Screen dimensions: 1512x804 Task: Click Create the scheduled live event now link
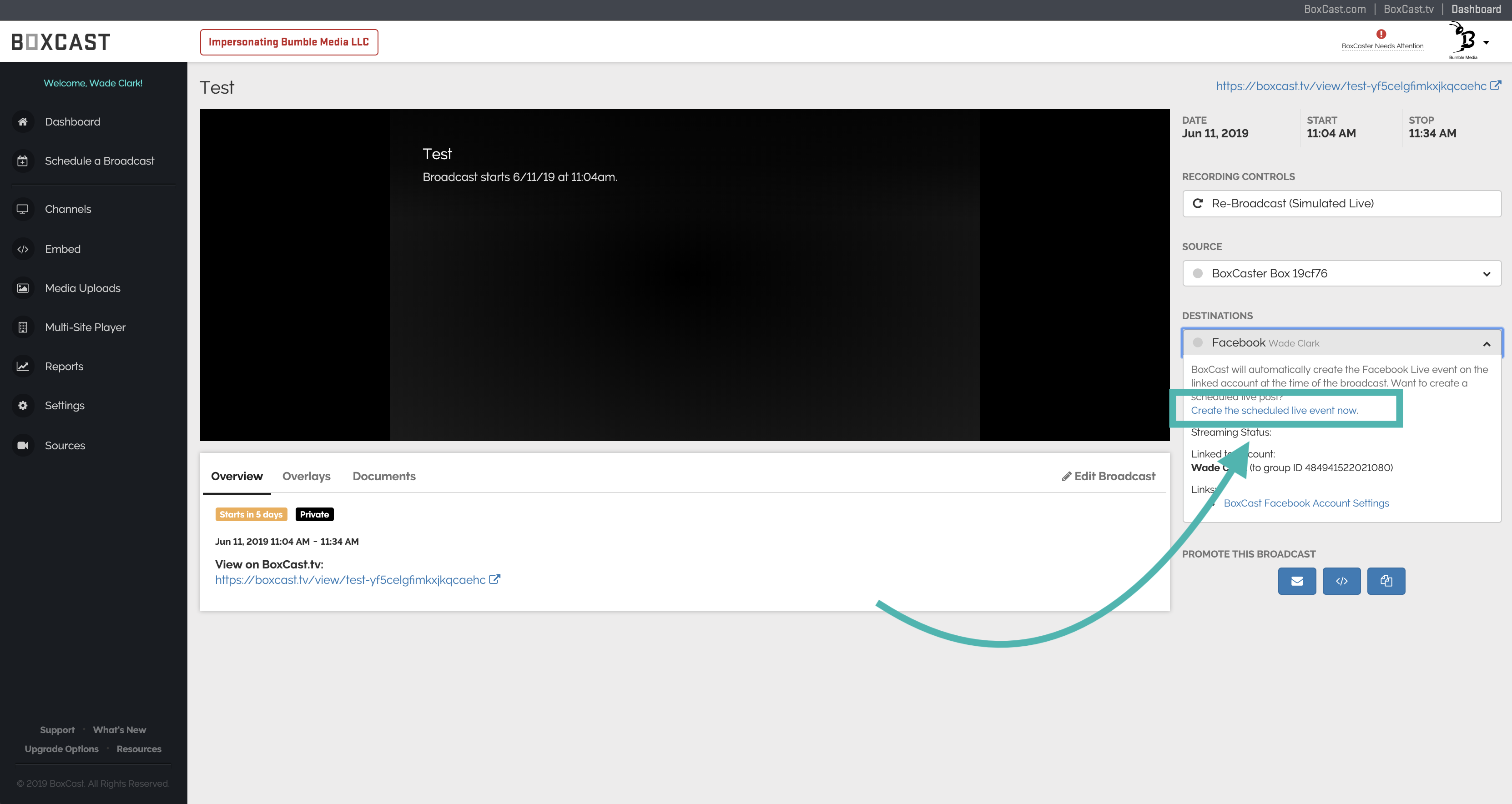click(1274, 410)
